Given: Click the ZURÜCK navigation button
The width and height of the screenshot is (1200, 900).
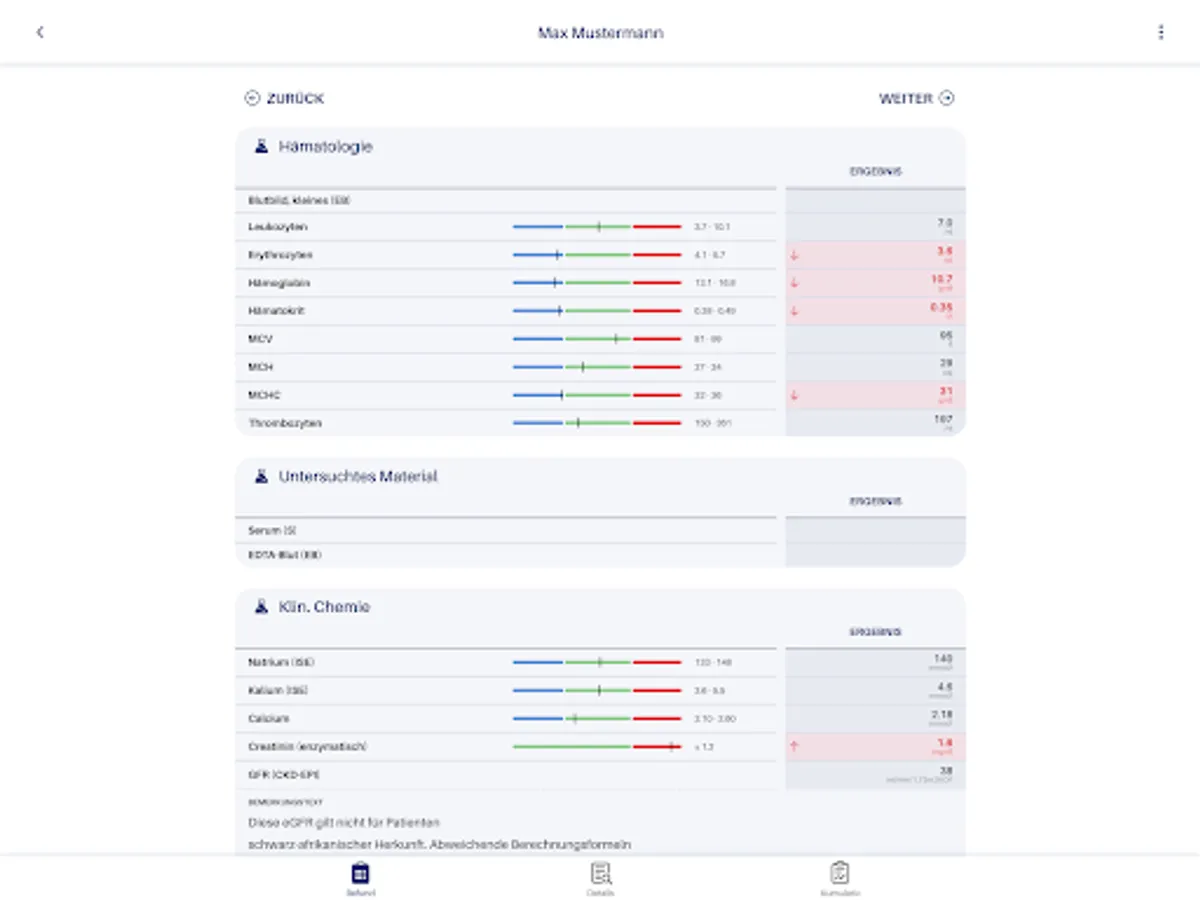Looking at the screenshot, I should tap(283, 98).
